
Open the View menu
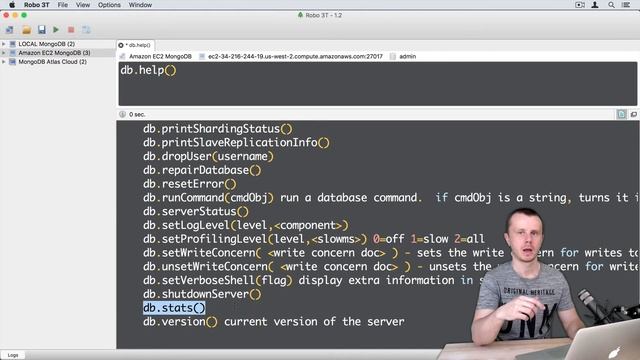coord(83,5)
